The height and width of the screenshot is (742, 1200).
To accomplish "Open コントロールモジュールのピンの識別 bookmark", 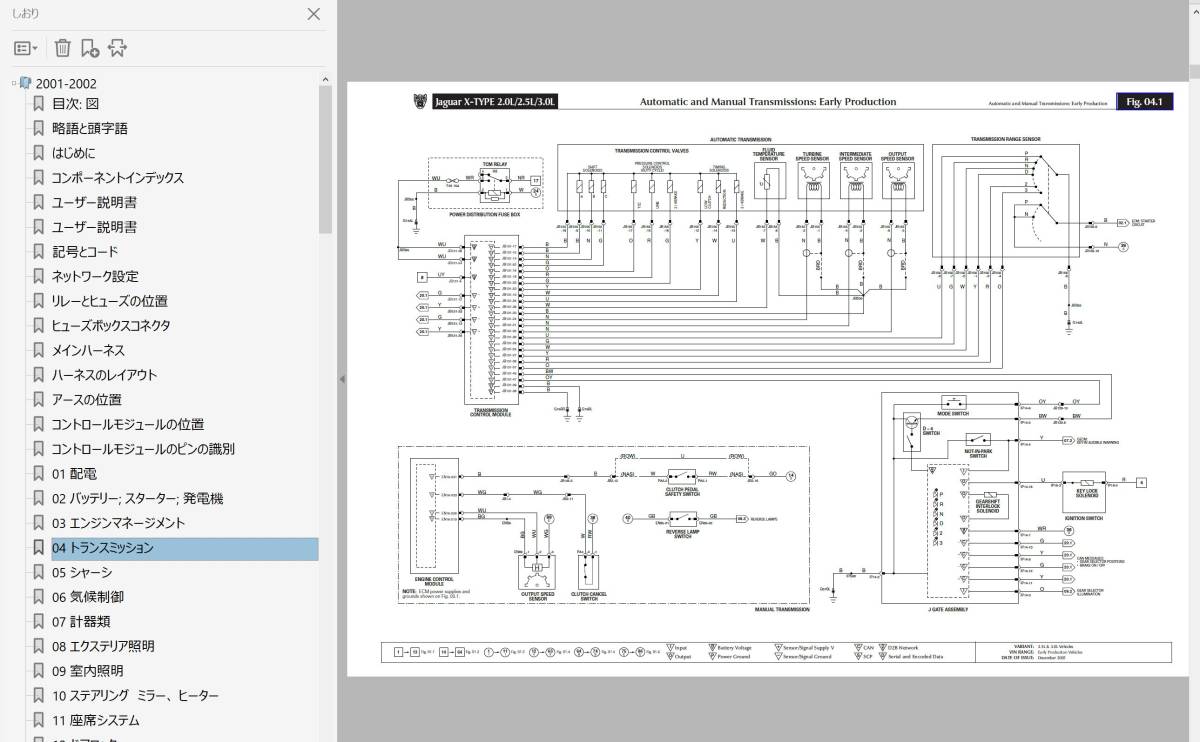I will coord(143,449).
